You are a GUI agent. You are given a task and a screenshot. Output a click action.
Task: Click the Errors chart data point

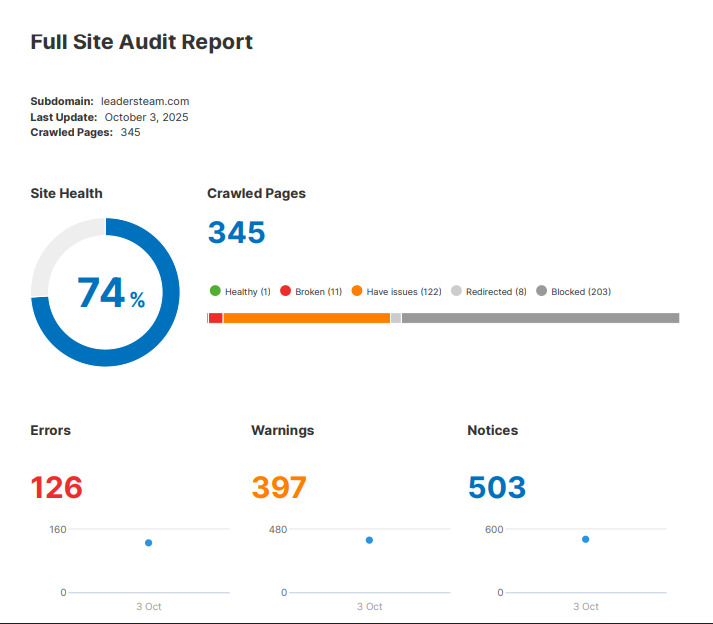pos(148,543)
